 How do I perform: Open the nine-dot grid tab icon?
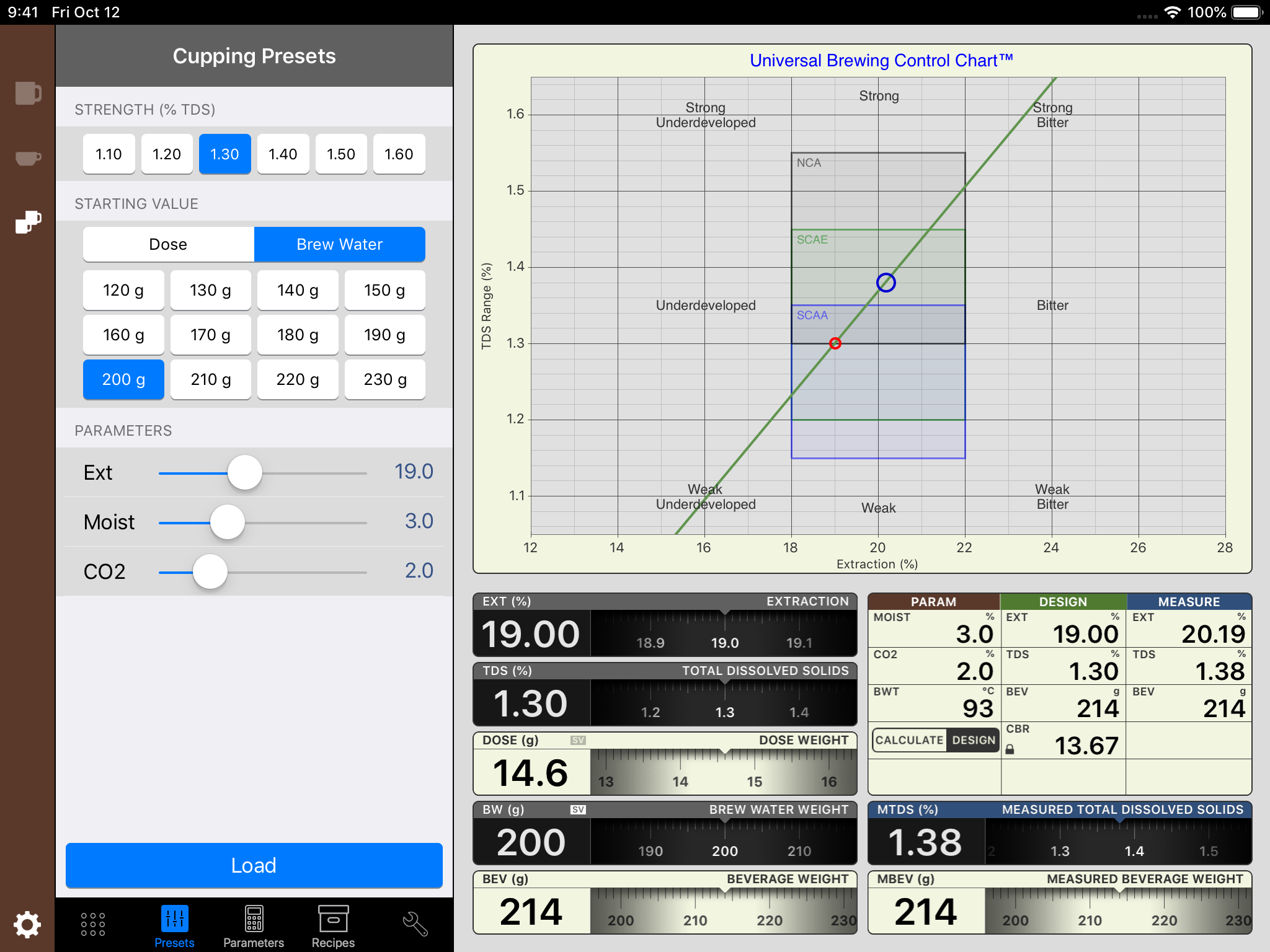93,923
